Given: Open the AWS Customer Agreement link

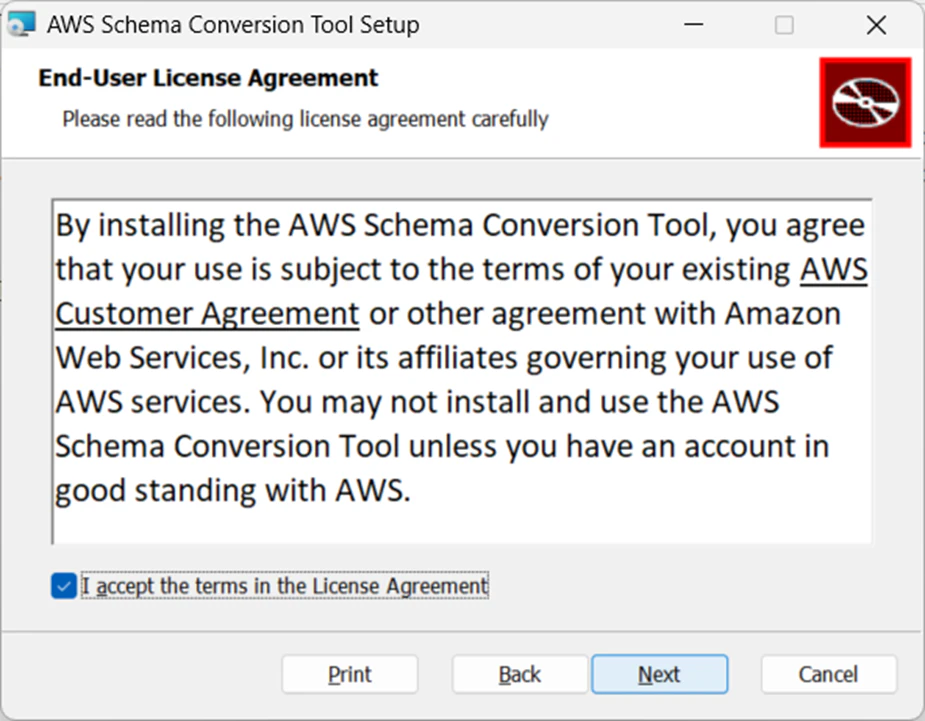Looking at the screenshot, I should (207, 313).
